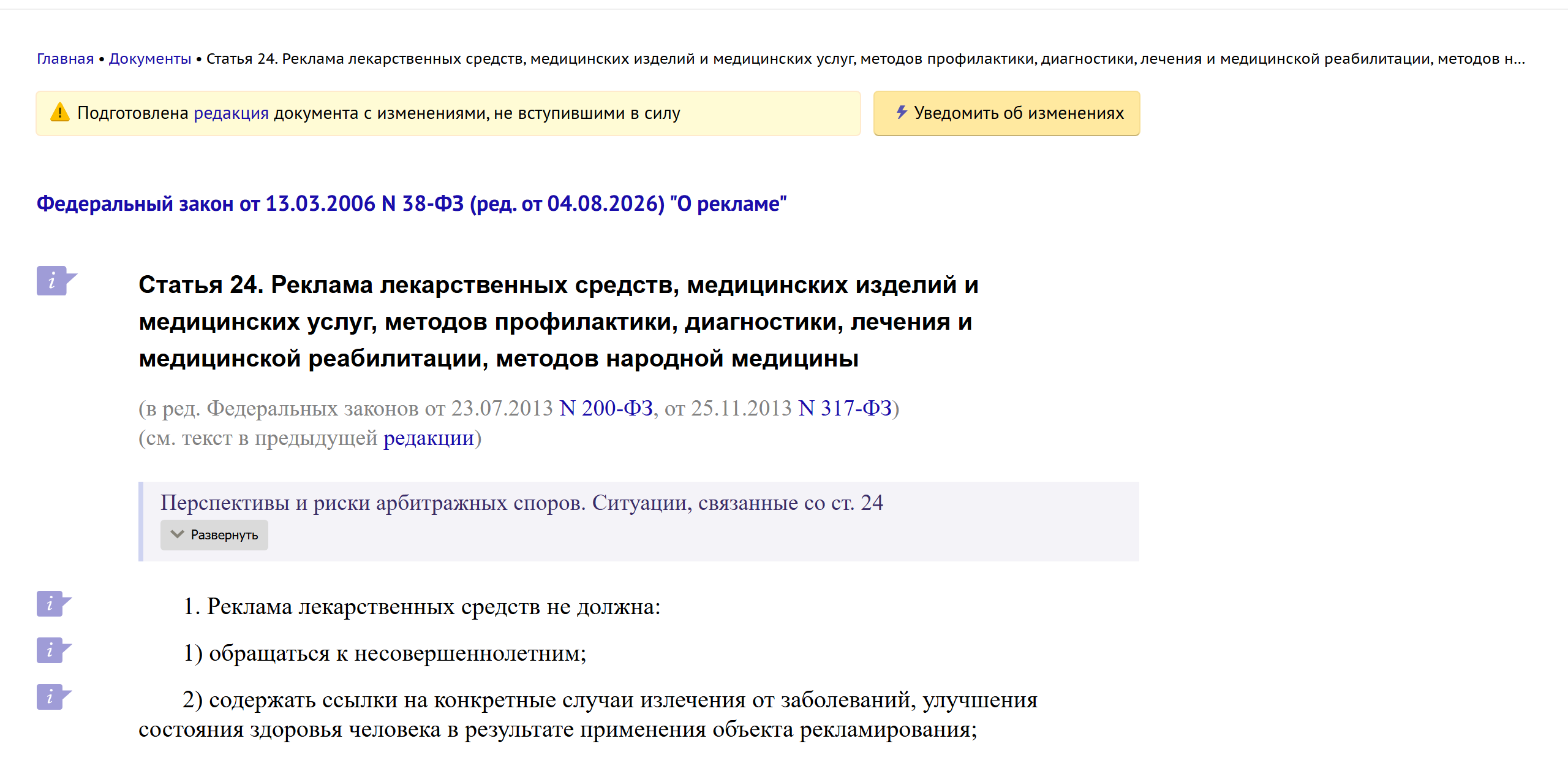Open "Документы" breadcrumb link
Screen dimensions: 1568x760
point(150,59)
